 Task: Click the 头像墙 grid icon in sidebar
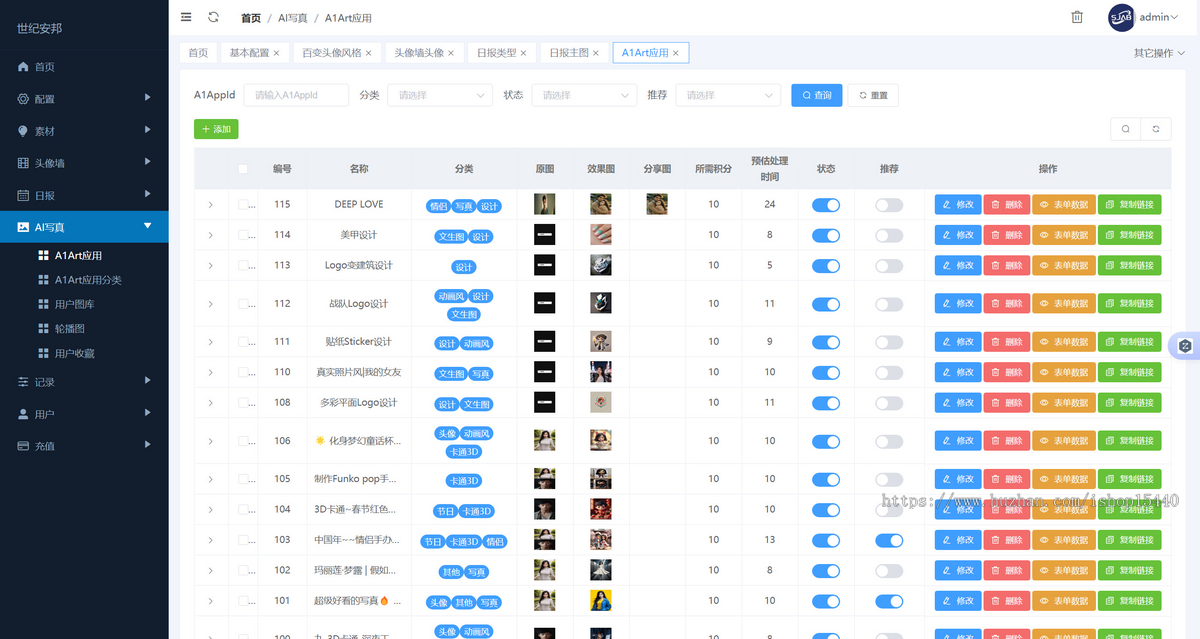(23, 163)
